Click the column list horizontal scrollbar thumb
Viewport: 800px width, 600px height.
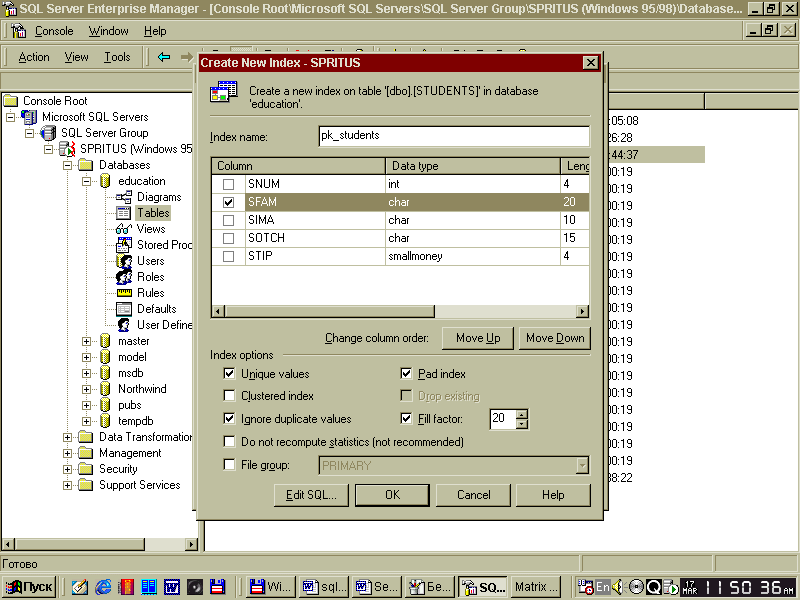330,311
